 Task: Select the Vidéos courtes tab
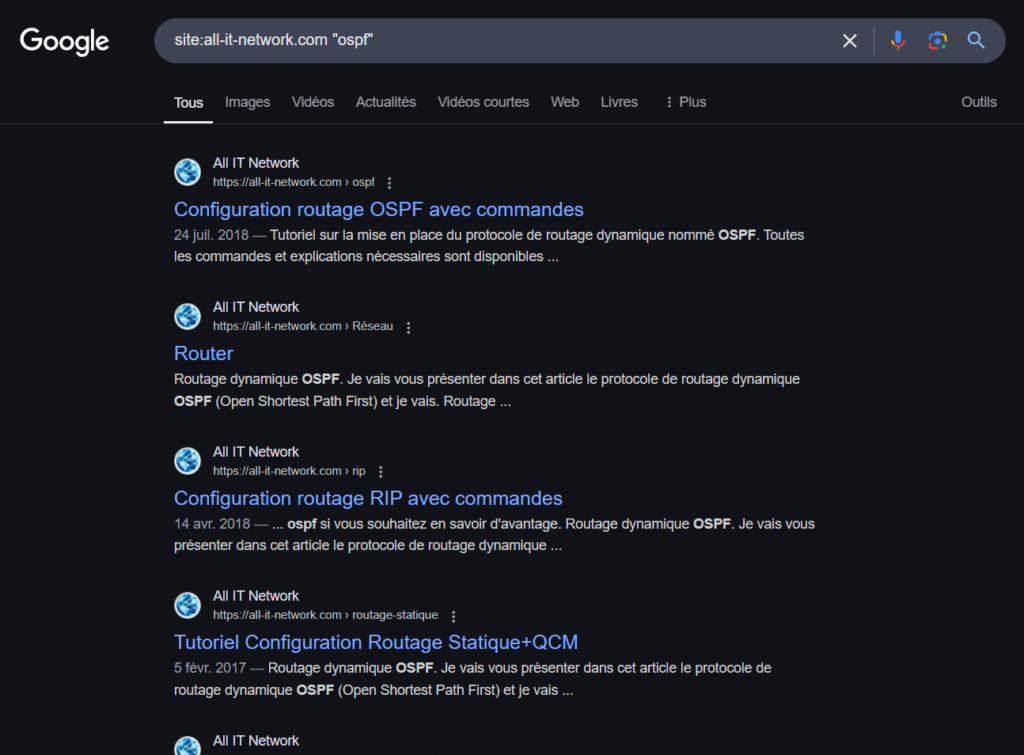(483, 101)
